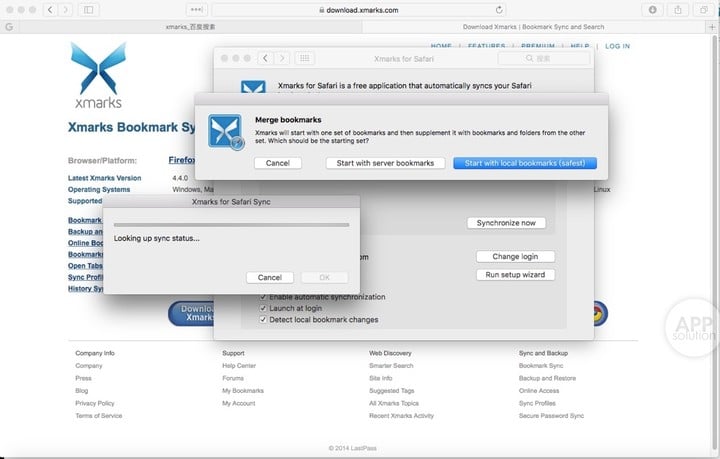Image resolution: width=720 pixels, height=459 pixels.
Task: Open Backup and Restore footer link
Action: (547, 378)
